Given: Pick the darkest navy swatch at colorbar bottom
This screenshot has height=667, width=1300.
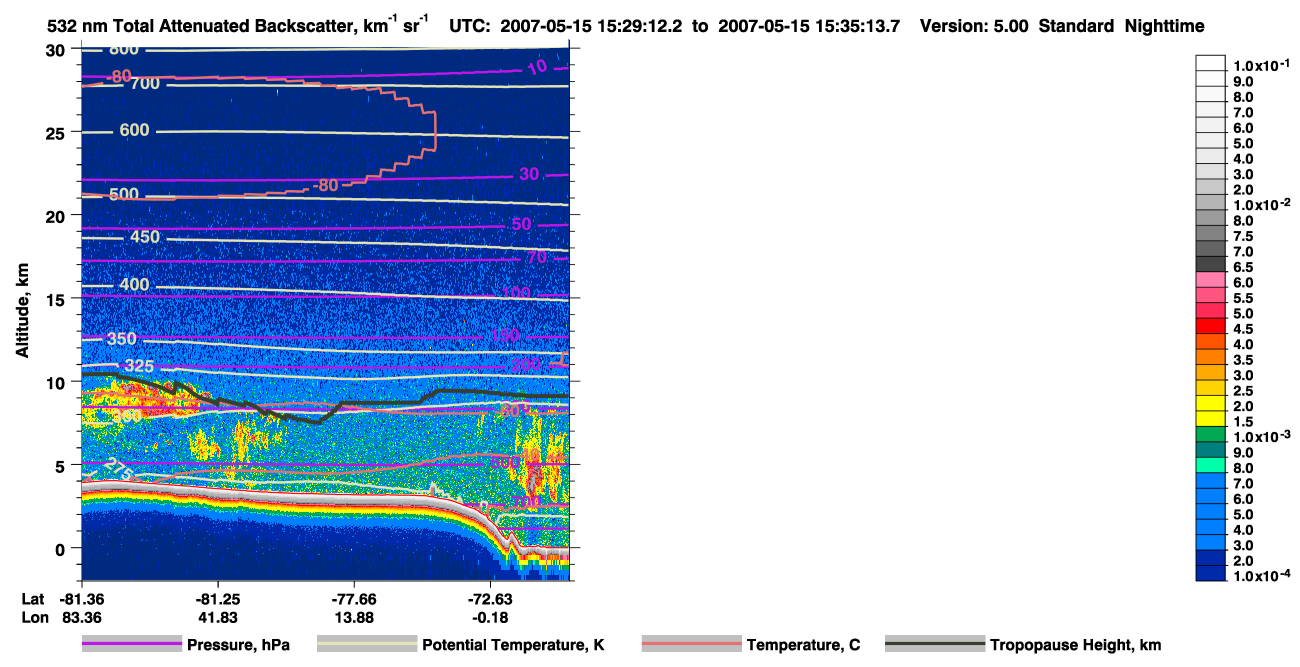Looking at the screenshot, I should [1211, 572].
